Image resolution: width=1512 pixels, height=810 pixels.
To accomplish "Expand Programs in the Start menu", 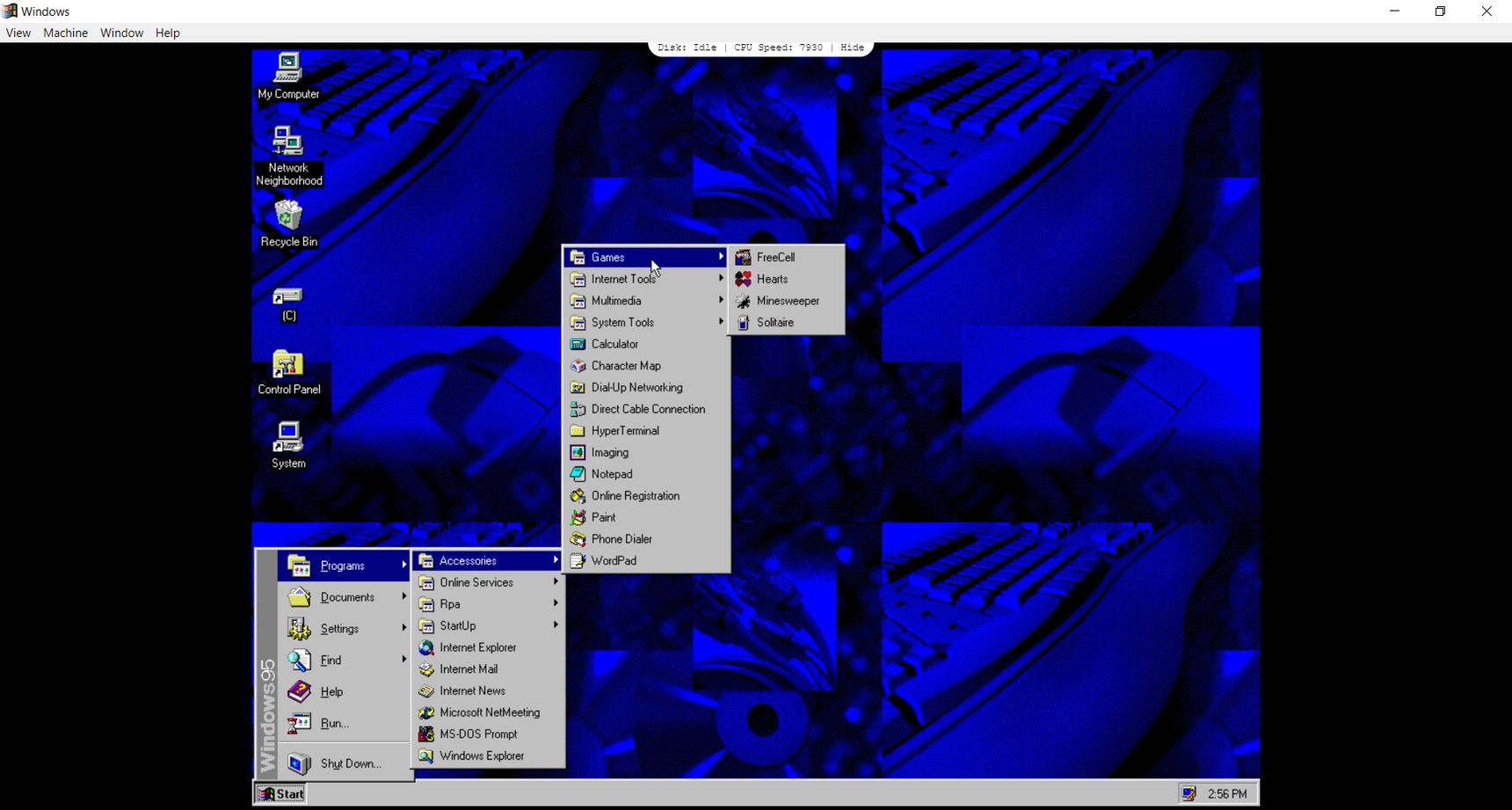I will pos(344,566).
